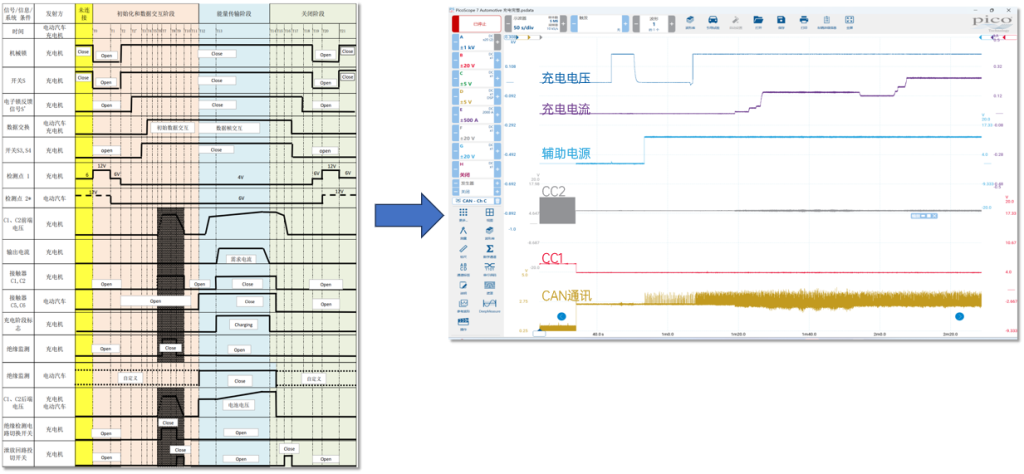
Task: Click the open folder icon in toolbar
Action: pyautogui.click(x=758, y=20)
